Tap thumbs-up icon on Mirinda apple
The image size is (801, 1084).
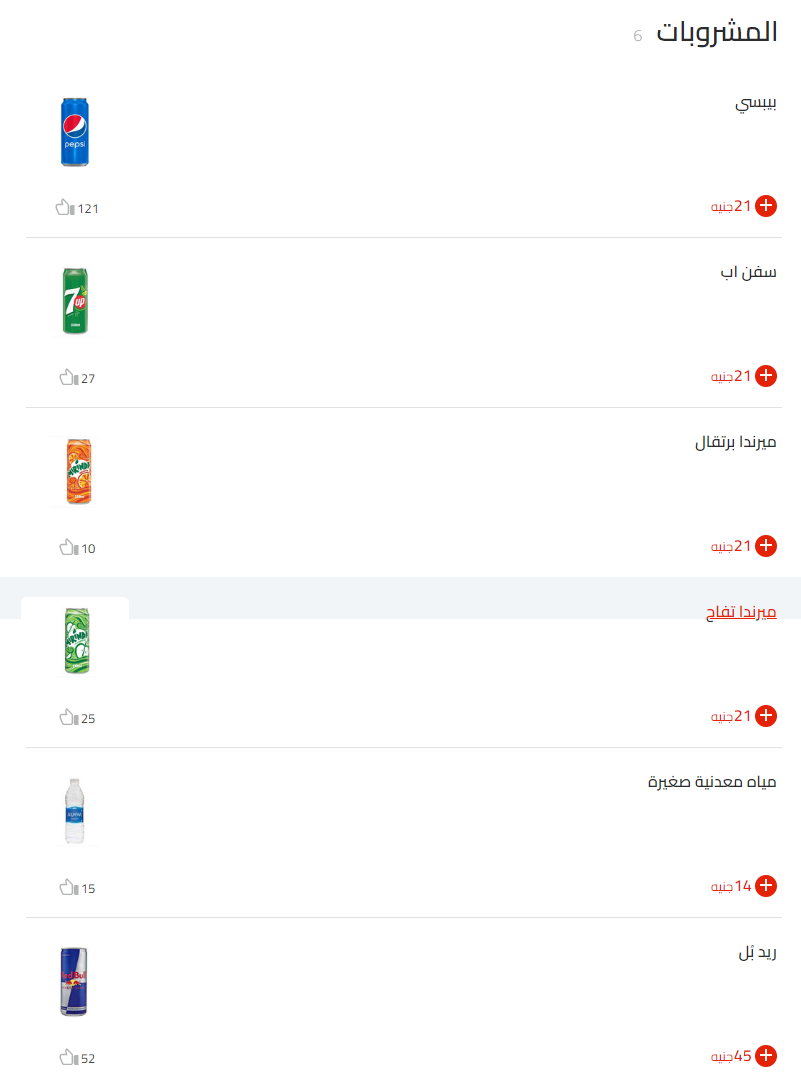[x=68, y=717]
